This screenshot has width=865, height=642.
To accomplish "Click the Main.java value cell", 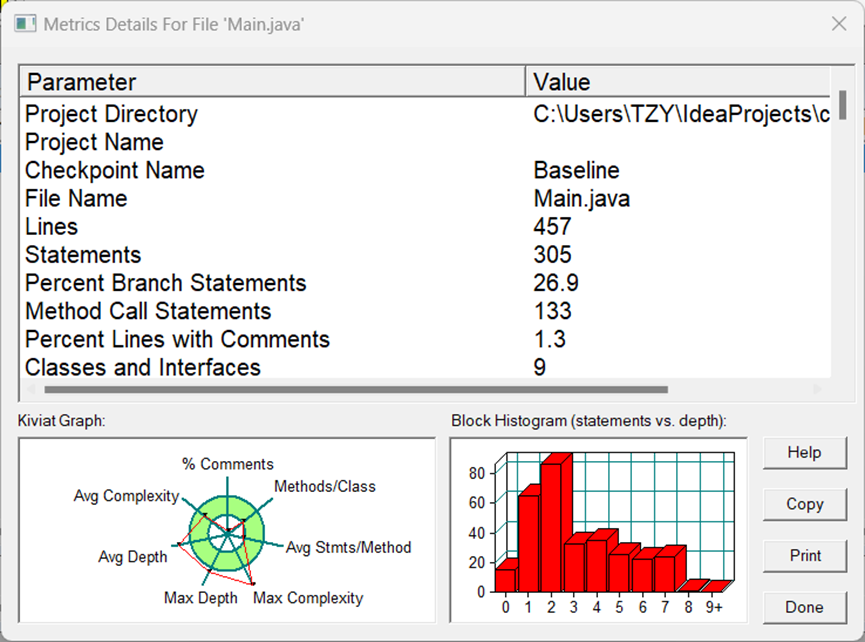I will pyautogui.click(x=581, y=199).
